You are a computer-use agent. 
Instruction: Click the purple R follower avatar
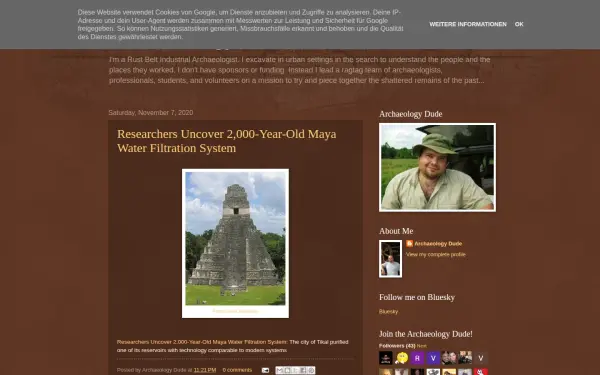[x=417, y=358]
